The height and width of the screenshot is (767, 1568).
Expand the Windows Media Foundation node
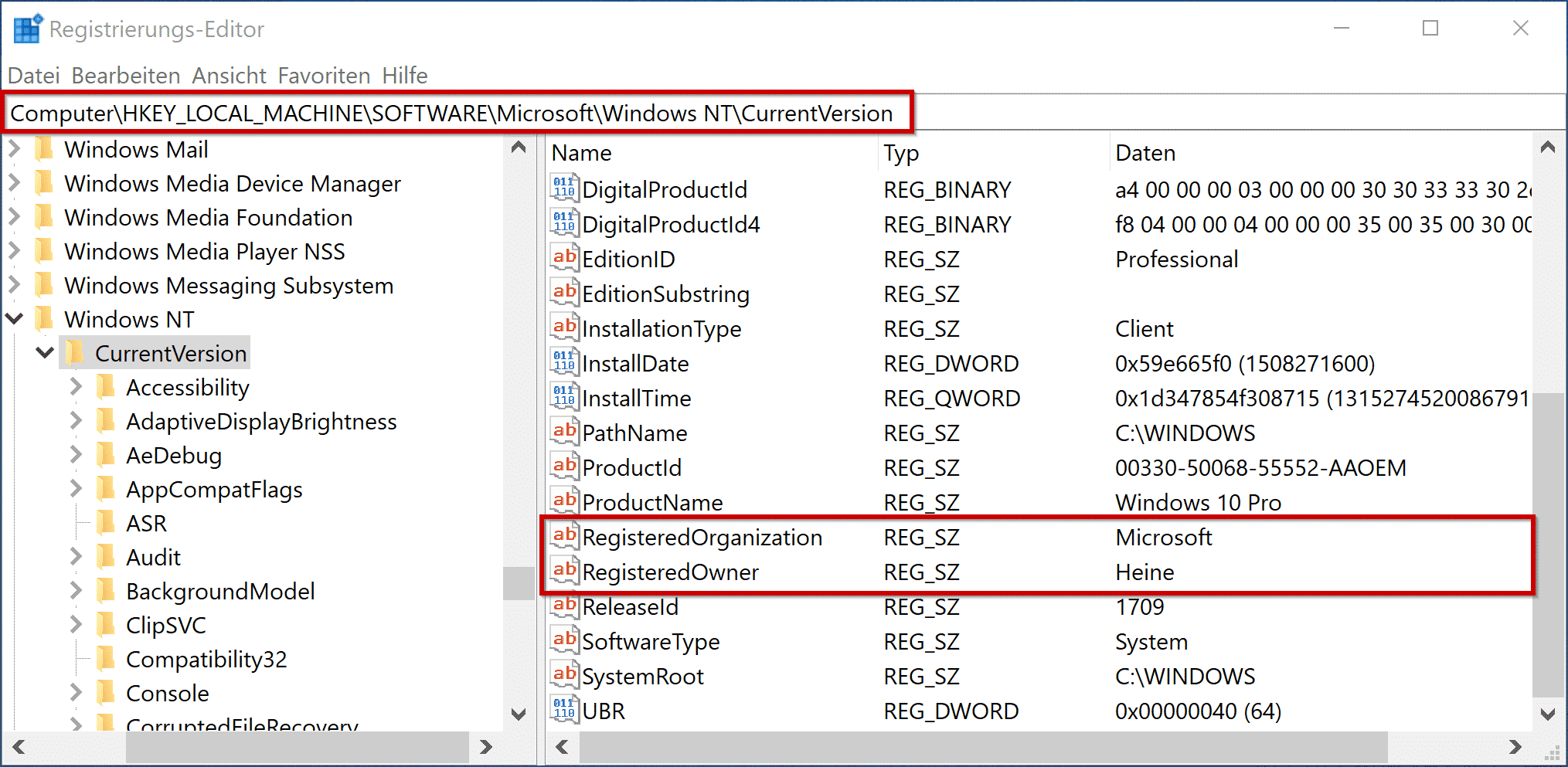pos(14,217)
